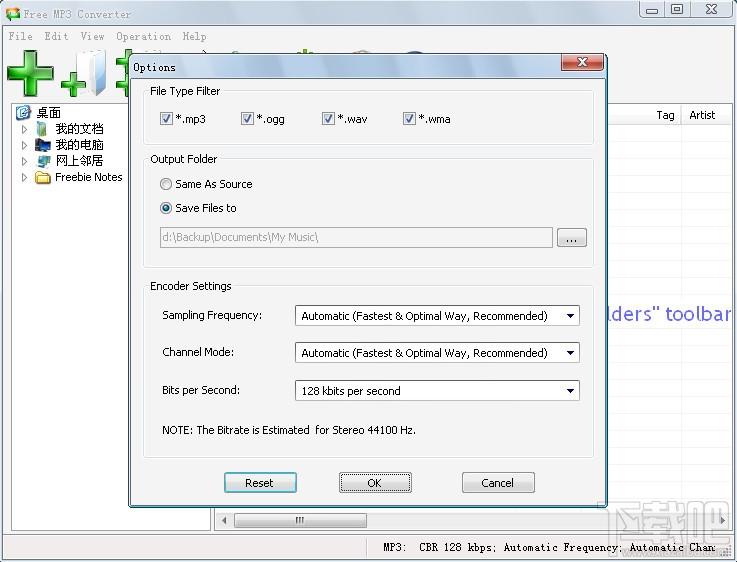Select the Same As Source radio button
737x562 pixels.
(x=165, y=184)
